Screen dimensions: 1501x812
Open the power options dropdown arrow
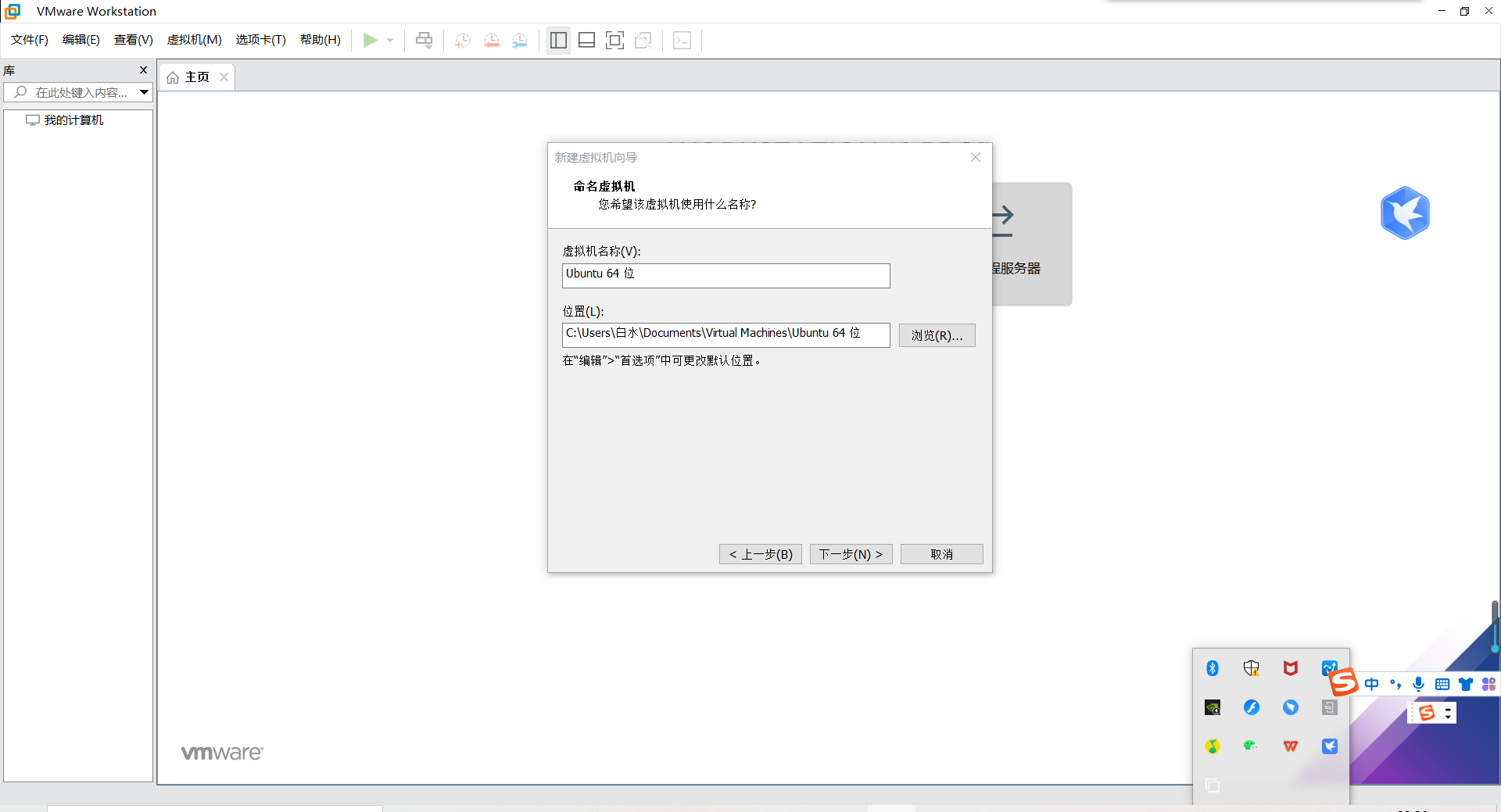click(390, 41)
